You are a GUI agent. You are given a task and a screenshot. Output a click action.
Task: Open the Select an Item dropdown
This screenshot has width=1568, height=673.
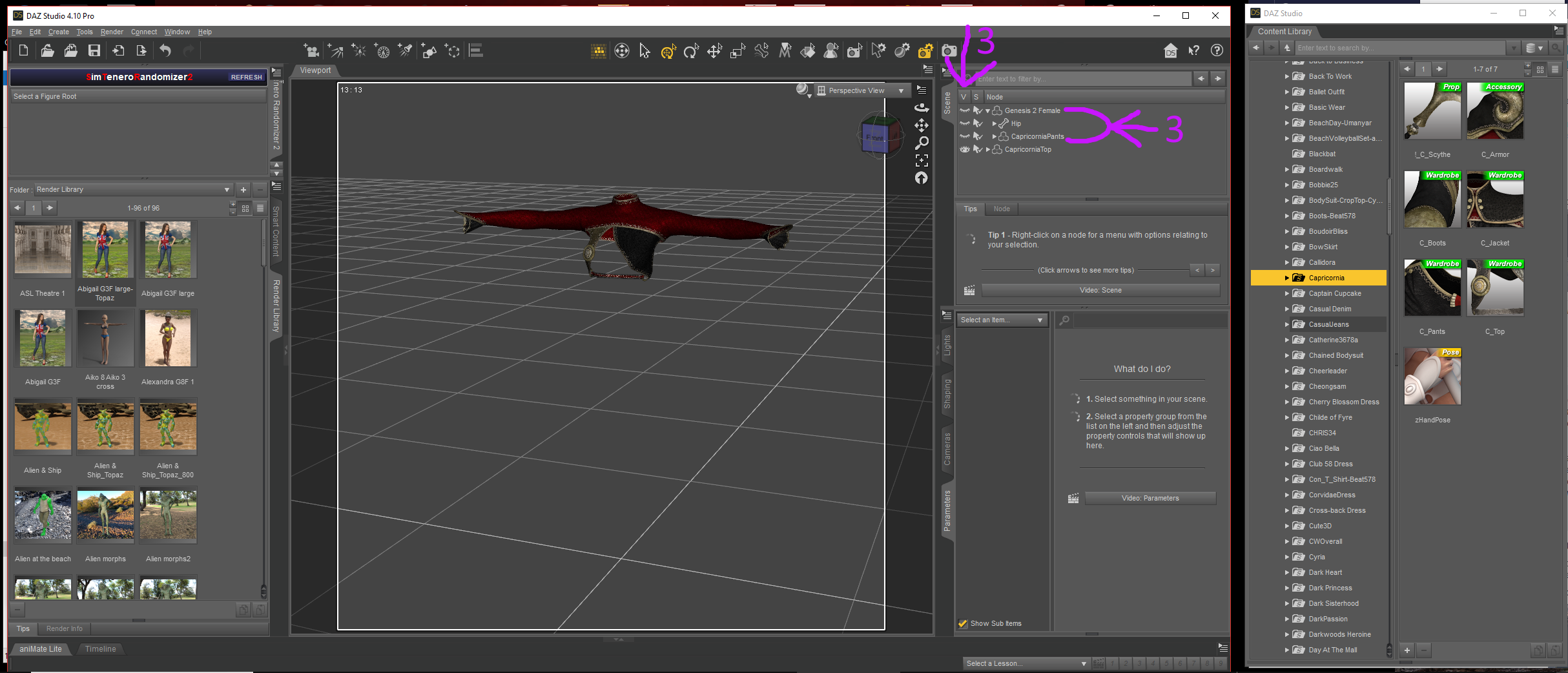tap(1002, 320)
